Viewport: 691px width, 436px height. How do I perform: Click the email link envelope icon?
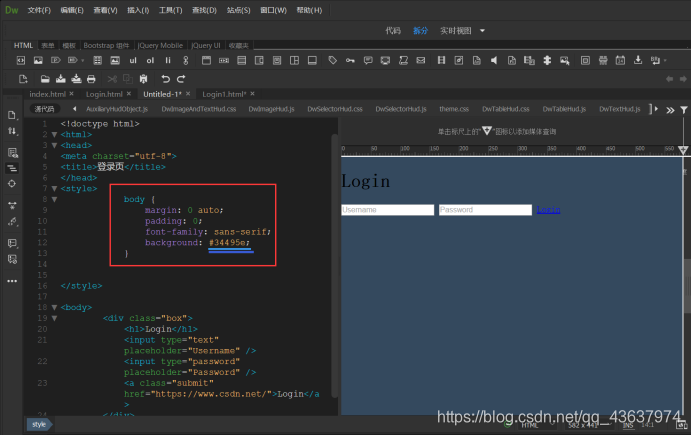[x=421, y=60]
